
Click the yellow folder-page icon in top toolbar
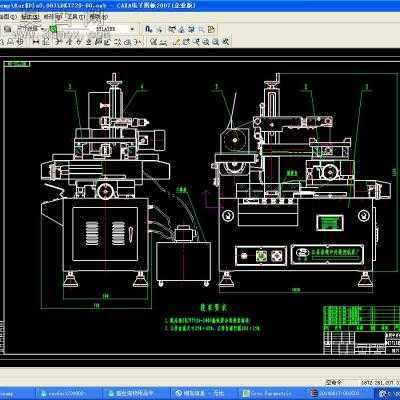click(212, 29)
